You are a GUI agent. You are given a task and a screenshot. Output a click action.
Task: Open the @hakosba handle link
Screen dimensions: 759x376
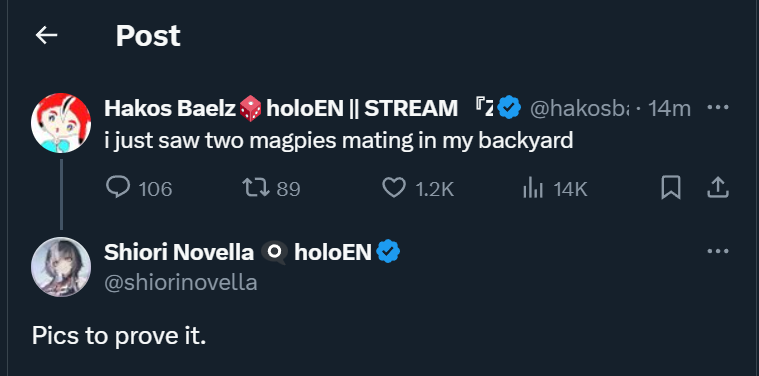pos(579,108)
